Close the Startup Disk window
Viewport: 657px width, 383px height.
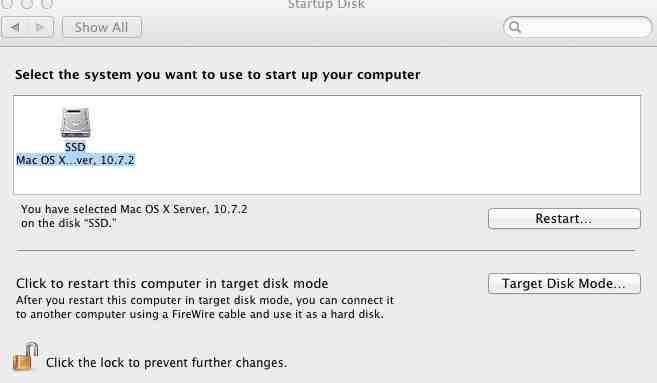point(7,3)
